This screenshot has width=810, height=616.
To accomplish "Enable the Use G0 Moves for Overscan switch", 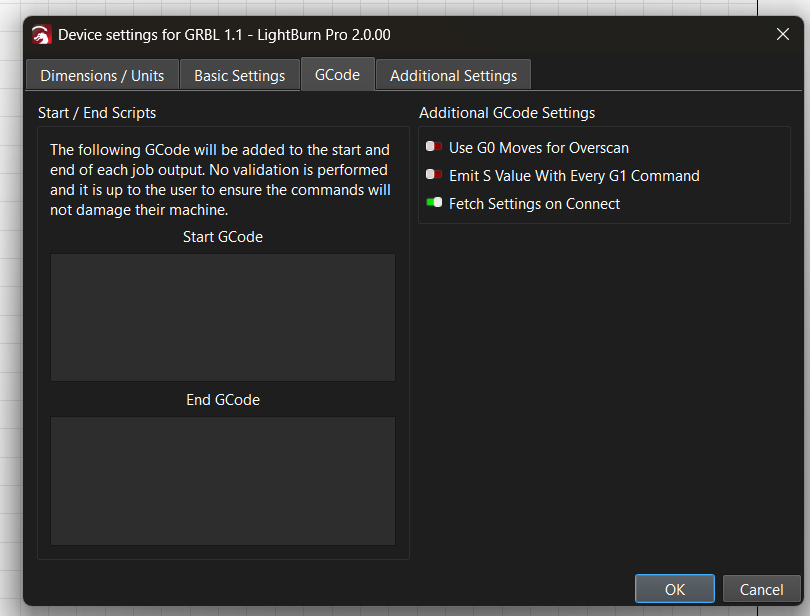I will (433, 147).
